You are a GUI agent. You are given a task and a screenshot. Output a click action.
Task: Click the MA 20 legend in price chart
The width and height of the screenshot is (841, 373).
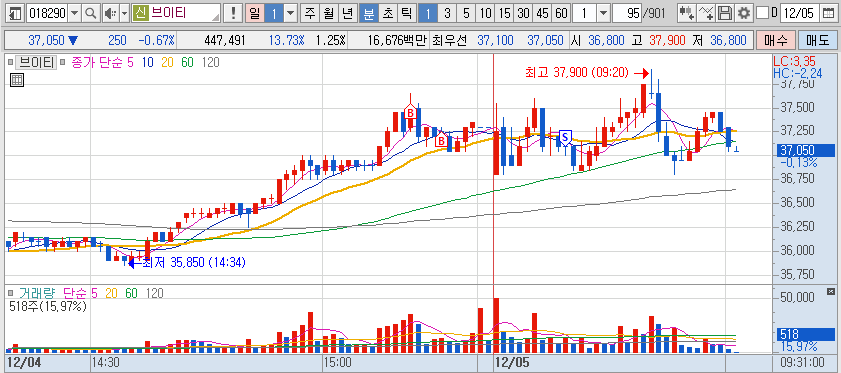167,63
